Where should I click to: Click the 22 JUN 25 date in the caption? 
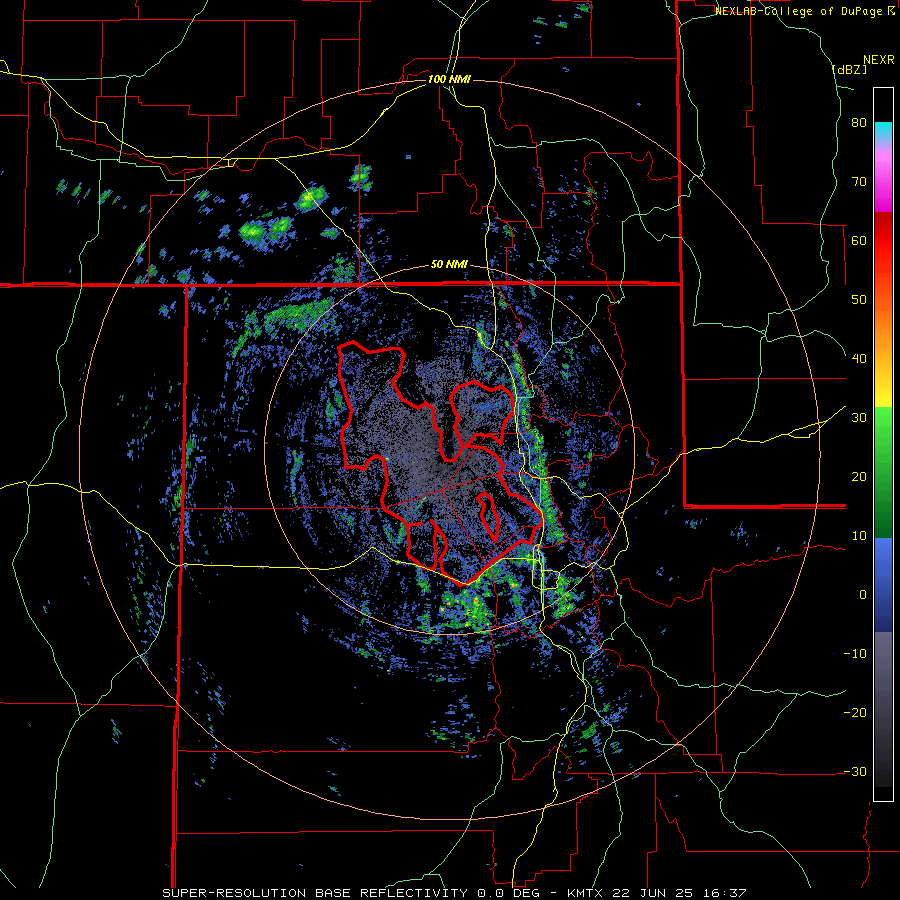[654, 893]
